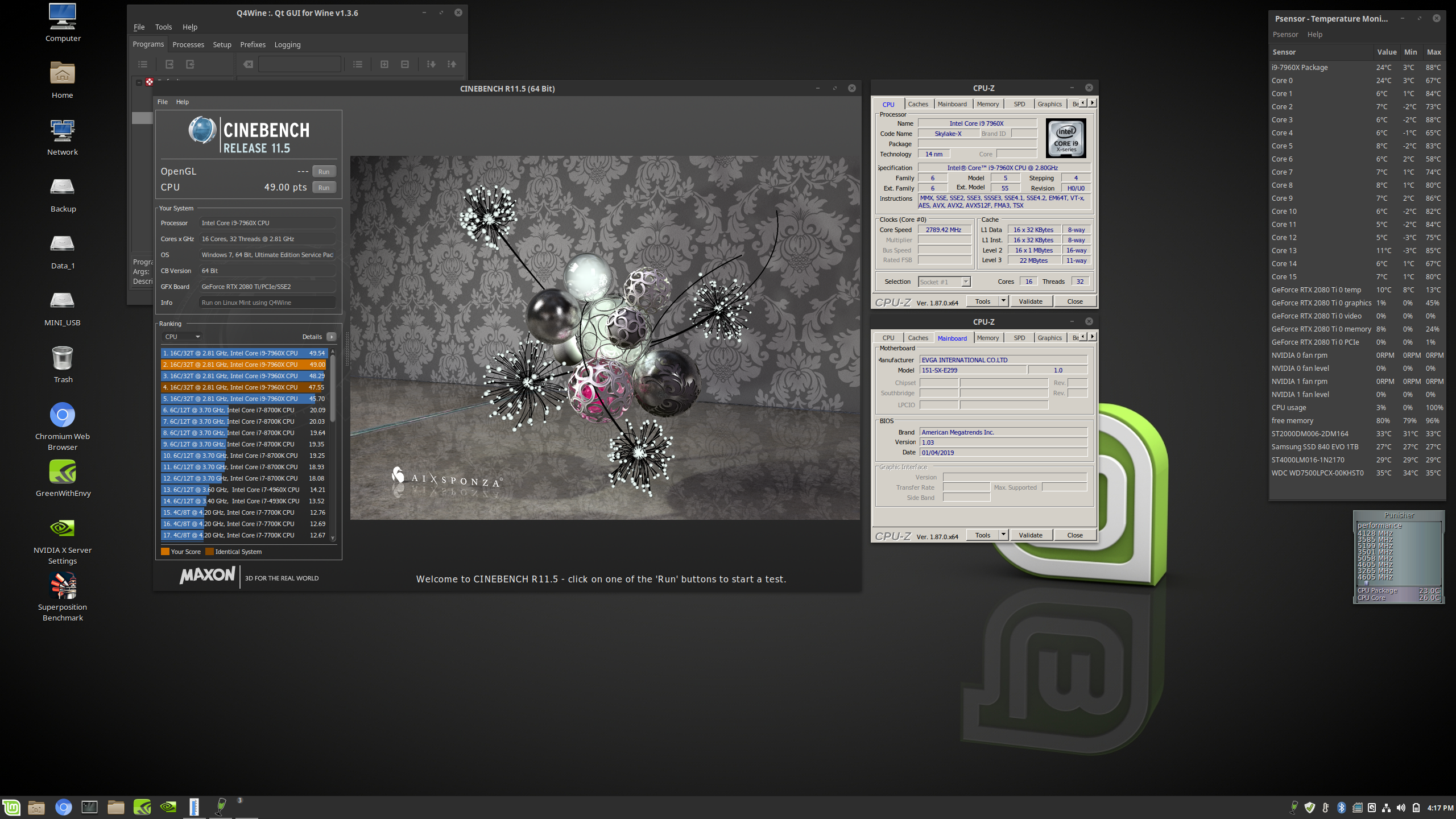Click the sort descending arrow icon in Q4Wine
1456x819 pixels.
[431, 64]
